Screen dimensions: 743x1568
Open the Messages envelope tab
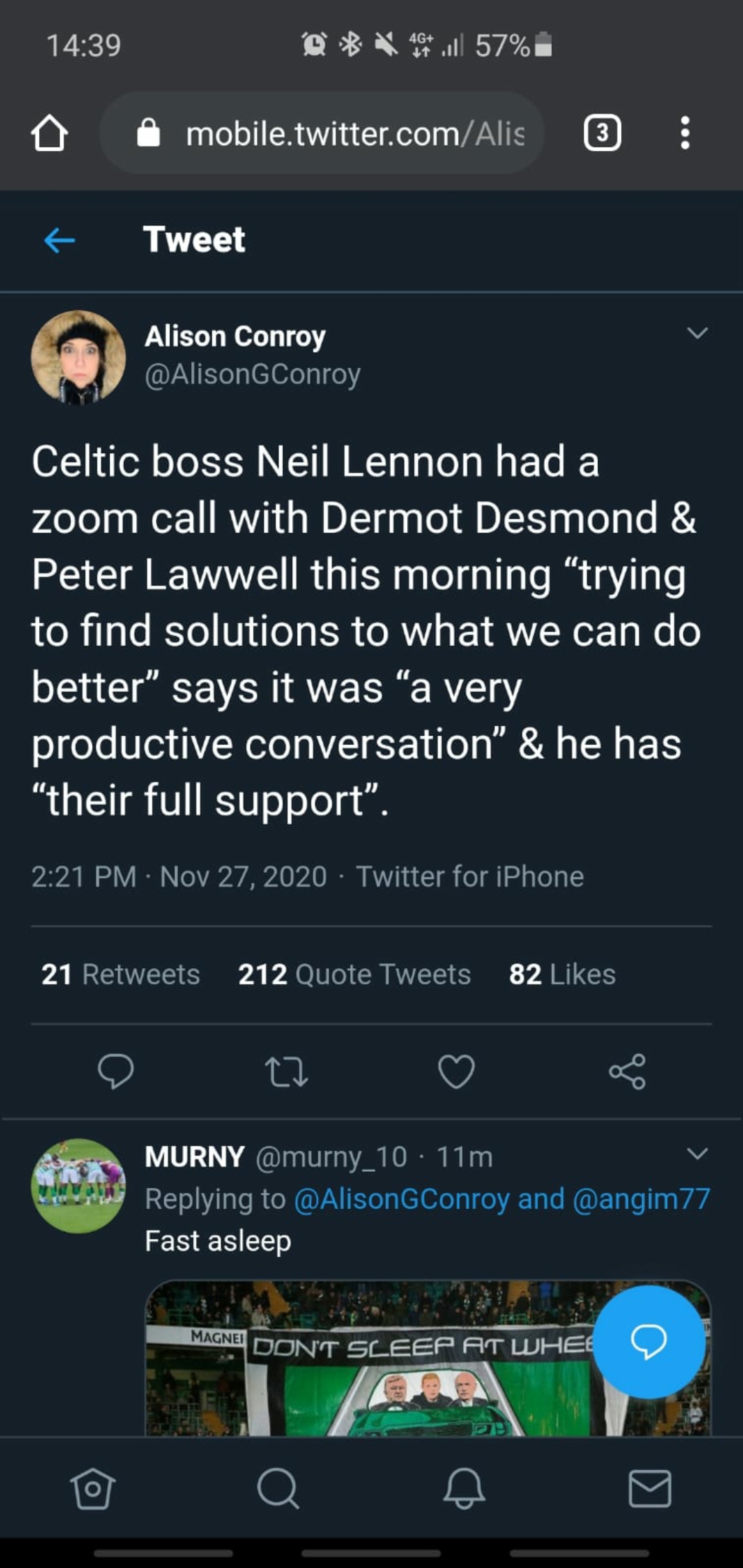650,1489
